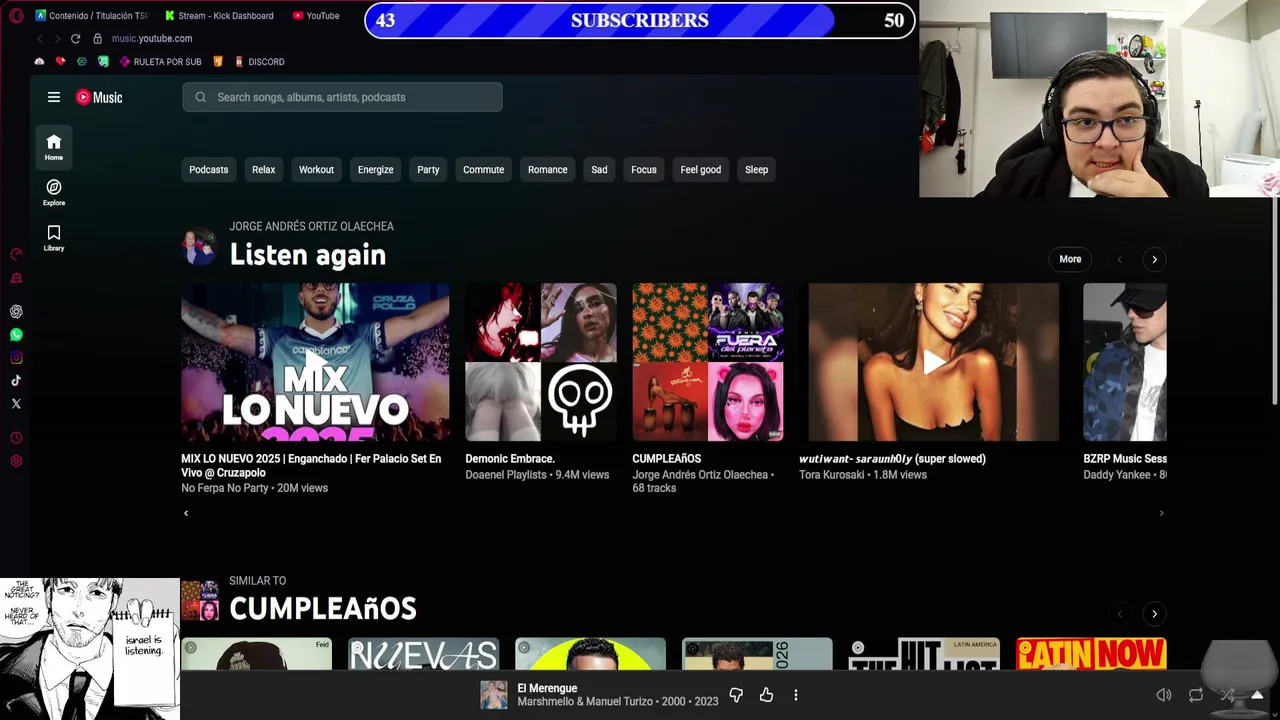
Task: Dislike the song El Merengue
Action: click(736, 695)
